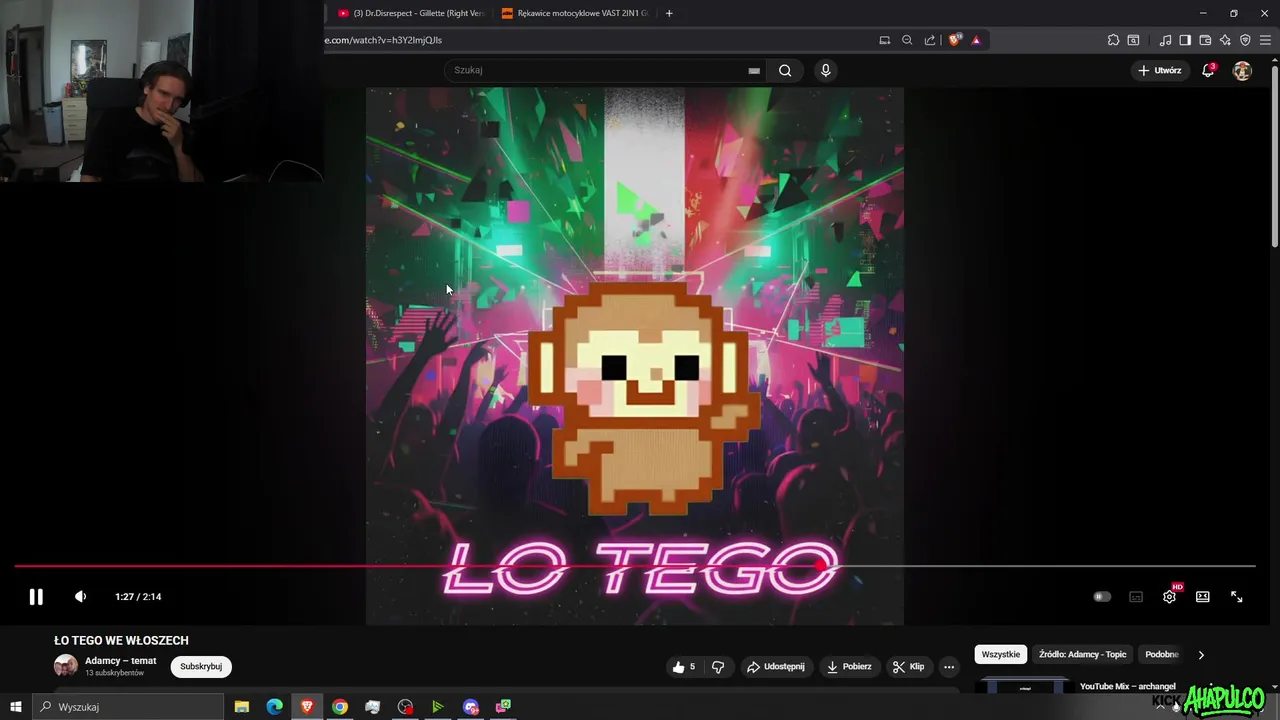Click the Klip scissors button

click(908, 667)
